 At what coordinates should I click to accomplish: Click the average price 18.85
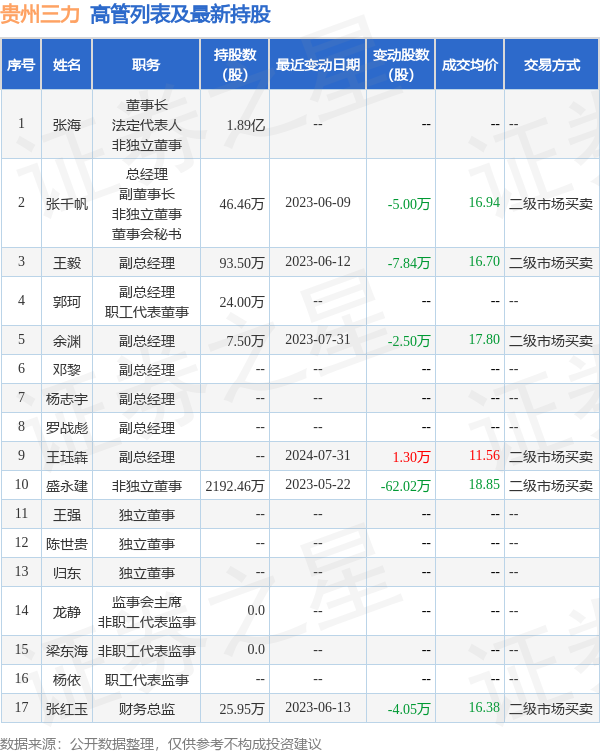tap(484, 484)
